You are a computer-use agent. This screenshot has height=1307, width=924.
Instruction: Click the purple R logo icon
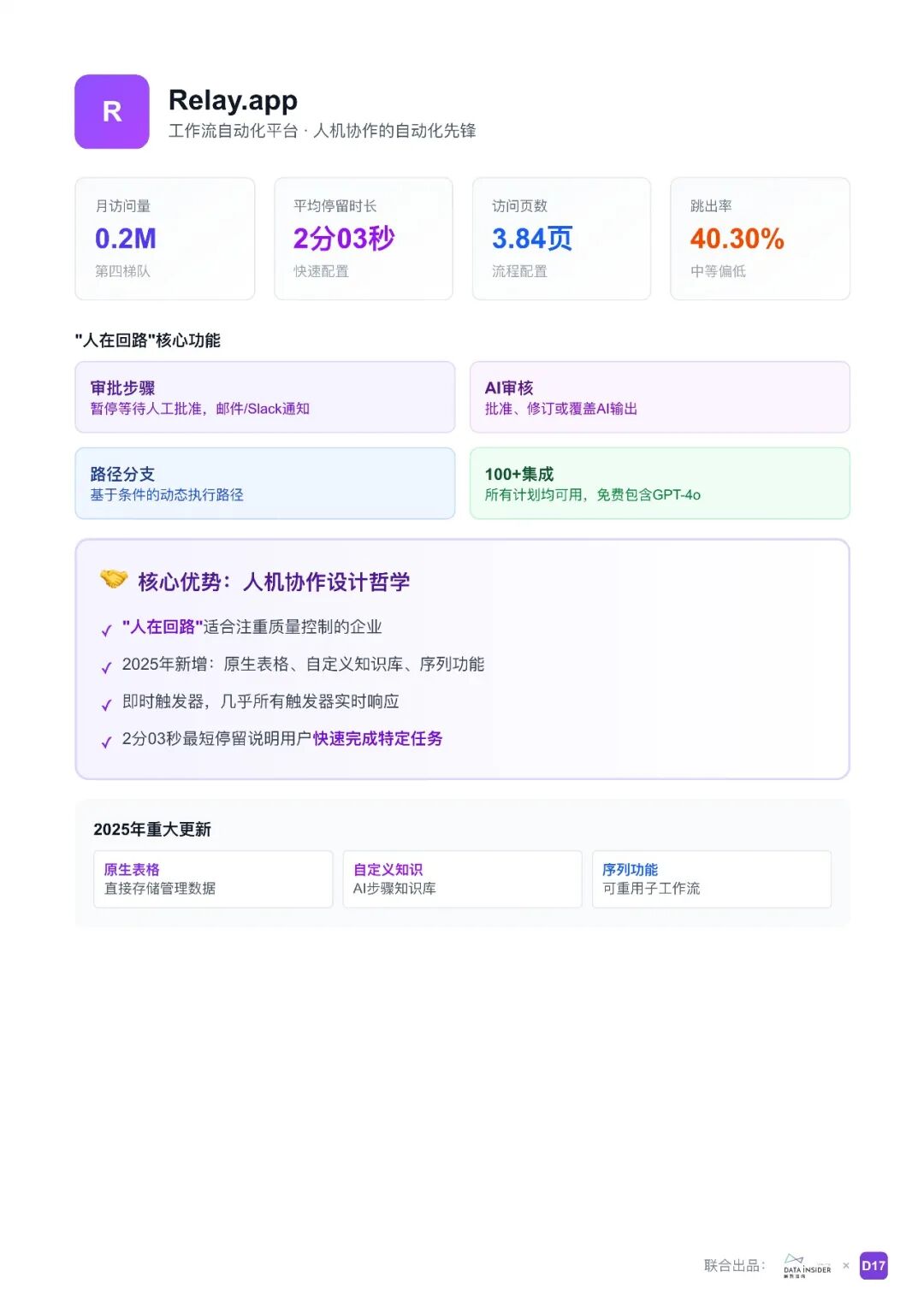tap(112, 111)
